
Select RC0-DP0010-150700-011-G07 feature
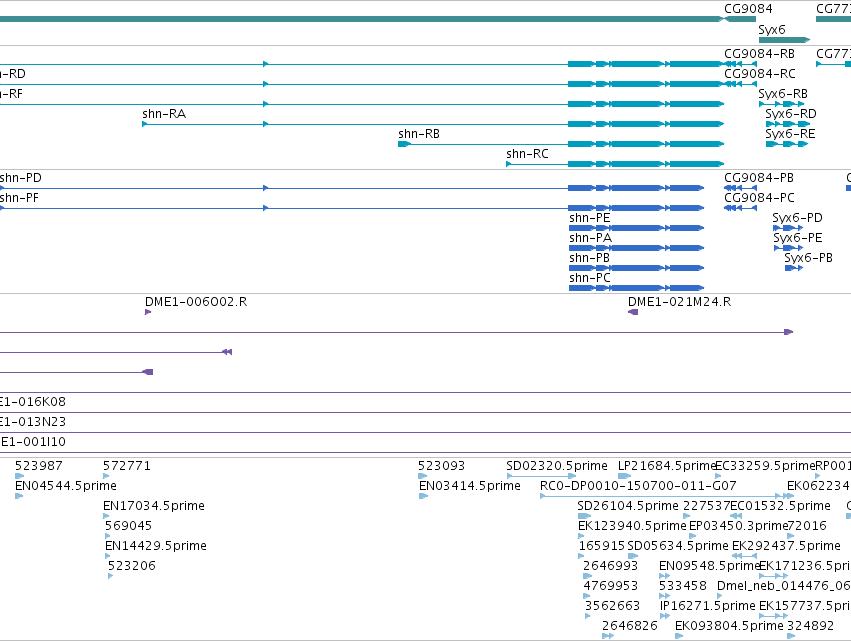638,486
